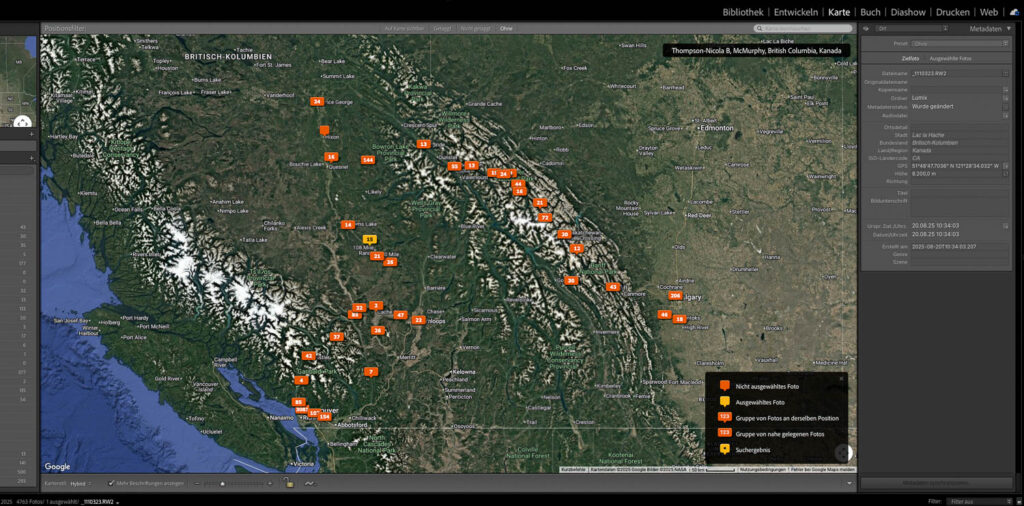Switch to the Bibliothek module
The width and height of the screenshot is (1024, 506).
(x=743, y=12)
